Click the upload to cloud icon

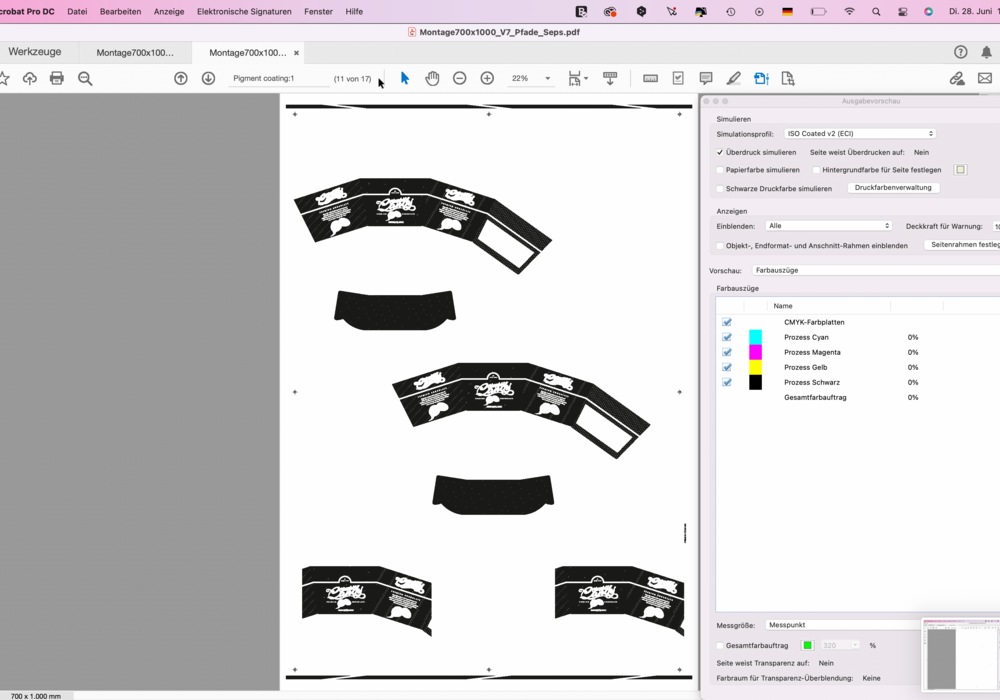[29, 78]
